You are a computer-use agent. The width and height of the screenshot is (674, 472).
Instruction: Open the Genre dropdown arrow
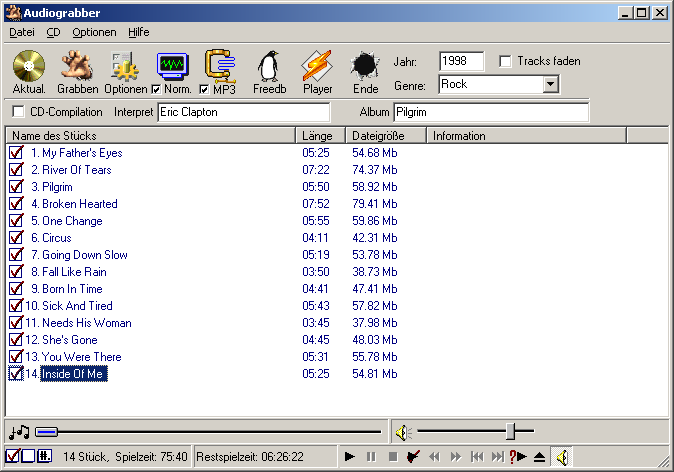[x=551, y=84]
